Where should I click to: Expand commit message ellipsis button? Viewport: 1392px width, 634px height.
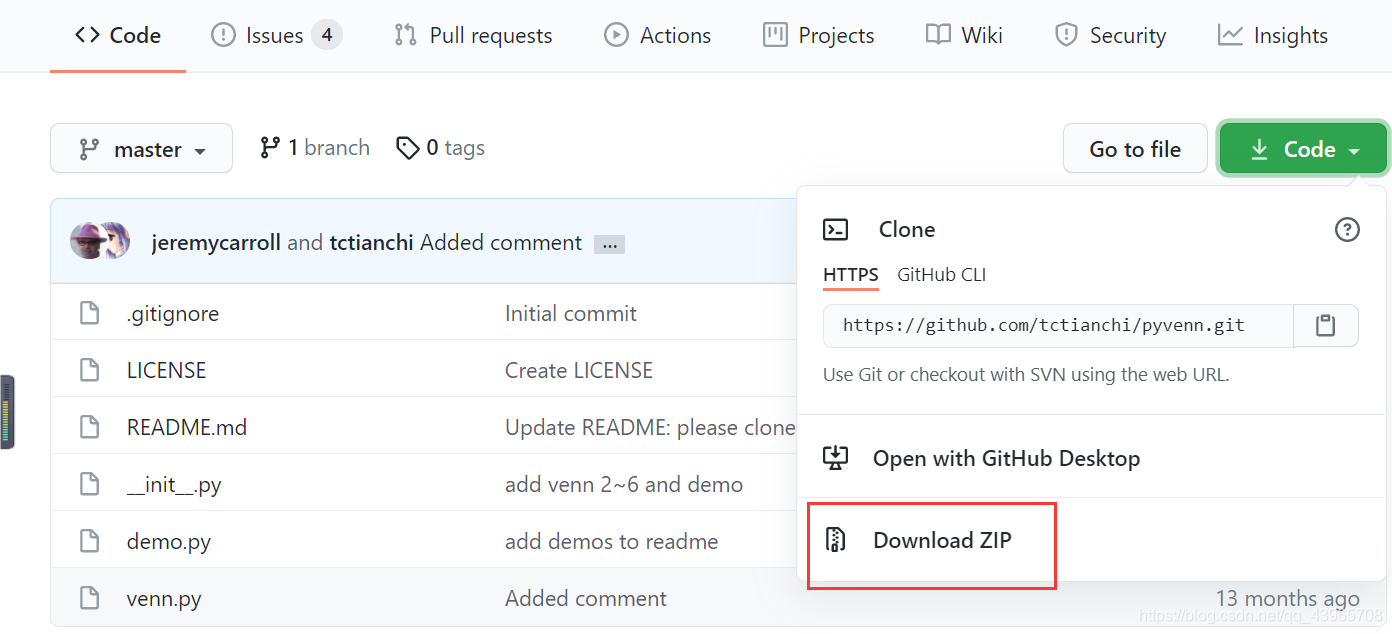609,244
